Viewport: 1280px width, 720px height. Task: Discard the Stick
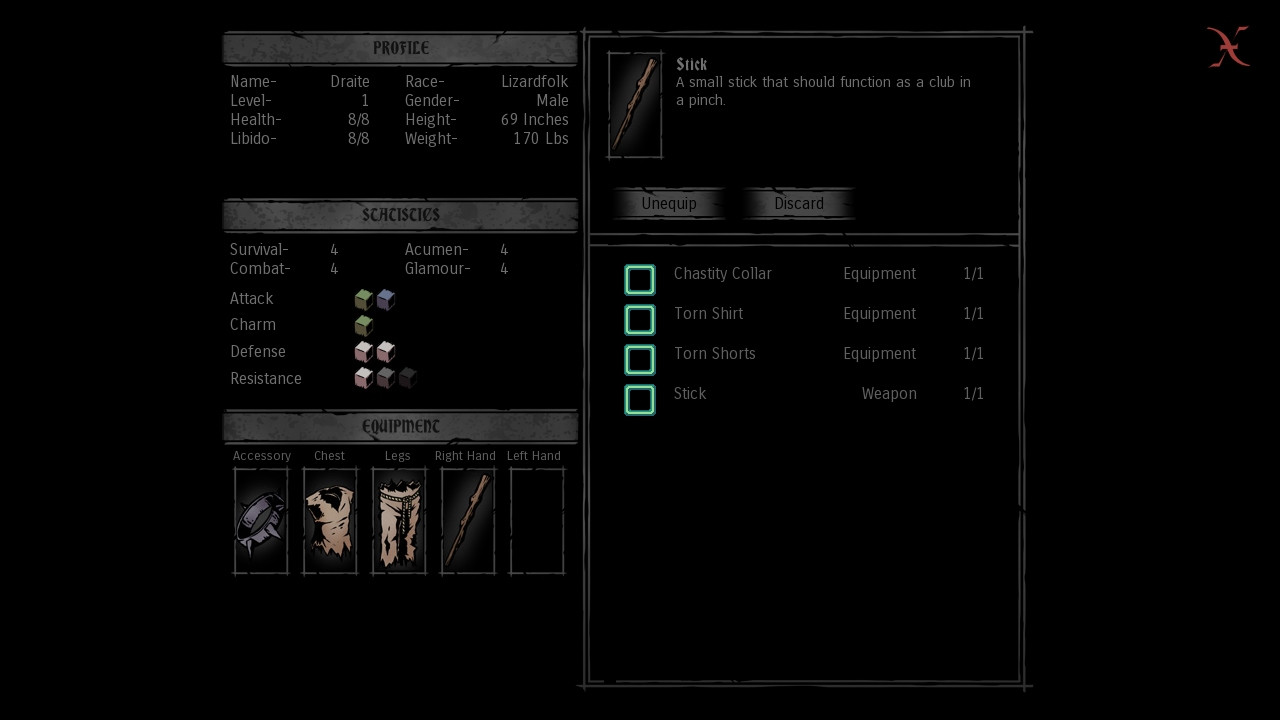(799, 203)
